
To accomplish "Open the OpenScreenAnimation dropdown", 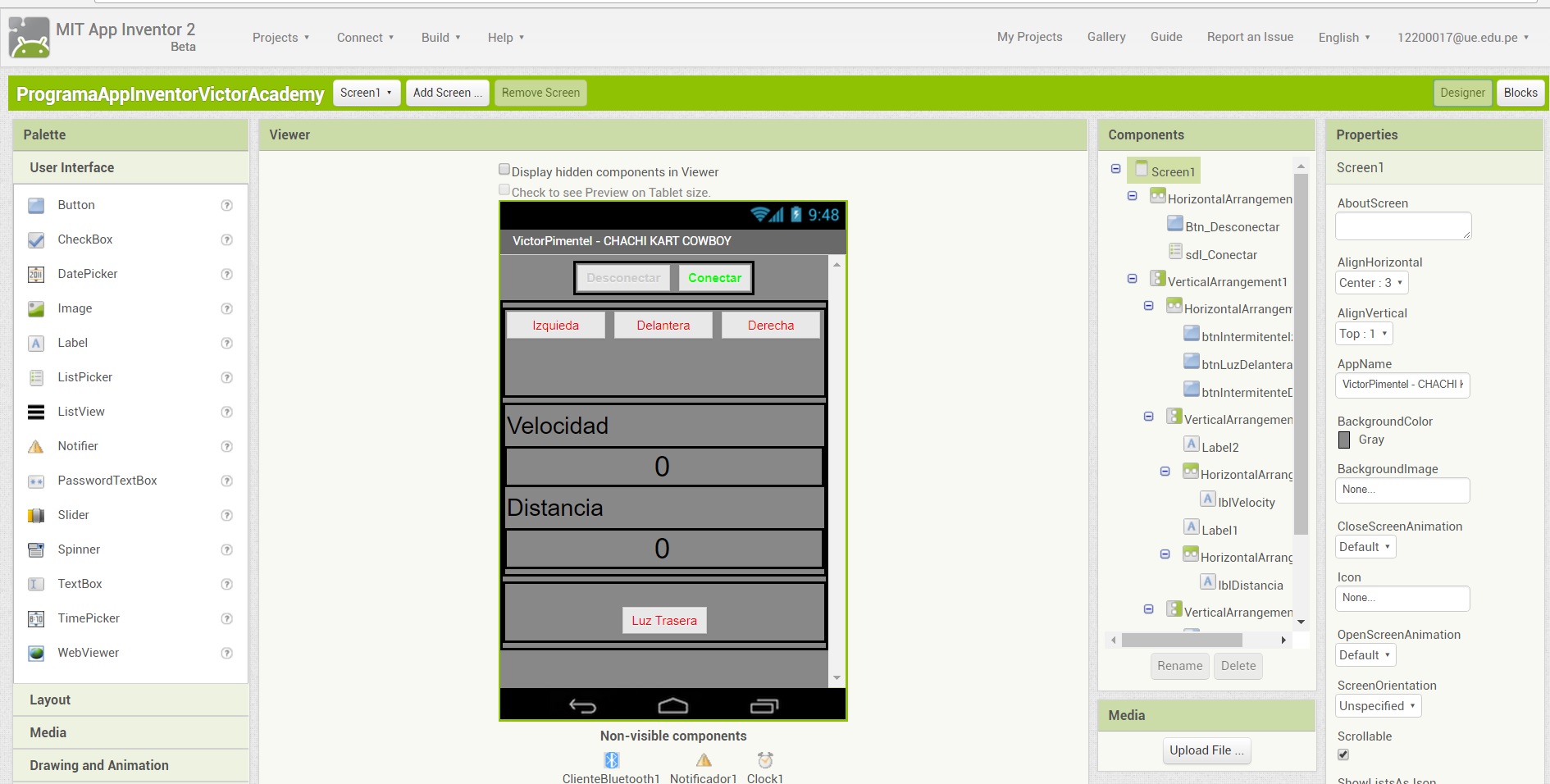I will pos(1365,655).
